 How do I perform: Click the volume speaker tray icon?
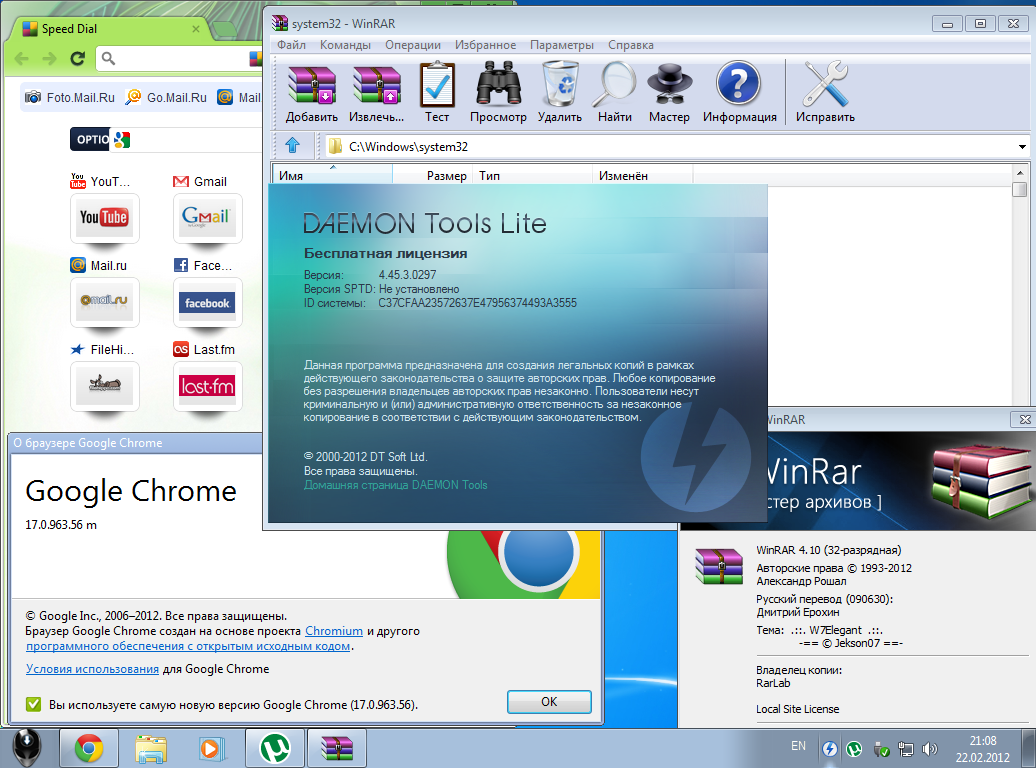tap(930, 749)
